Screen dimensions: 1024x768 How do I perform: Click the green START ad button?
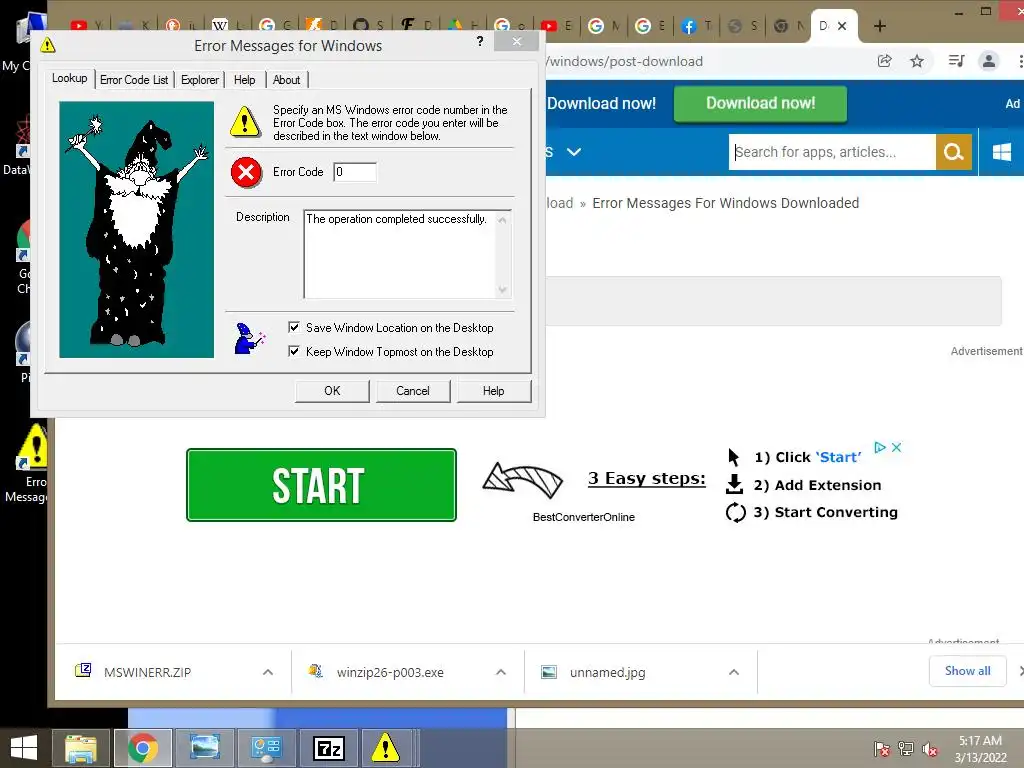click(x=321, y=485)
